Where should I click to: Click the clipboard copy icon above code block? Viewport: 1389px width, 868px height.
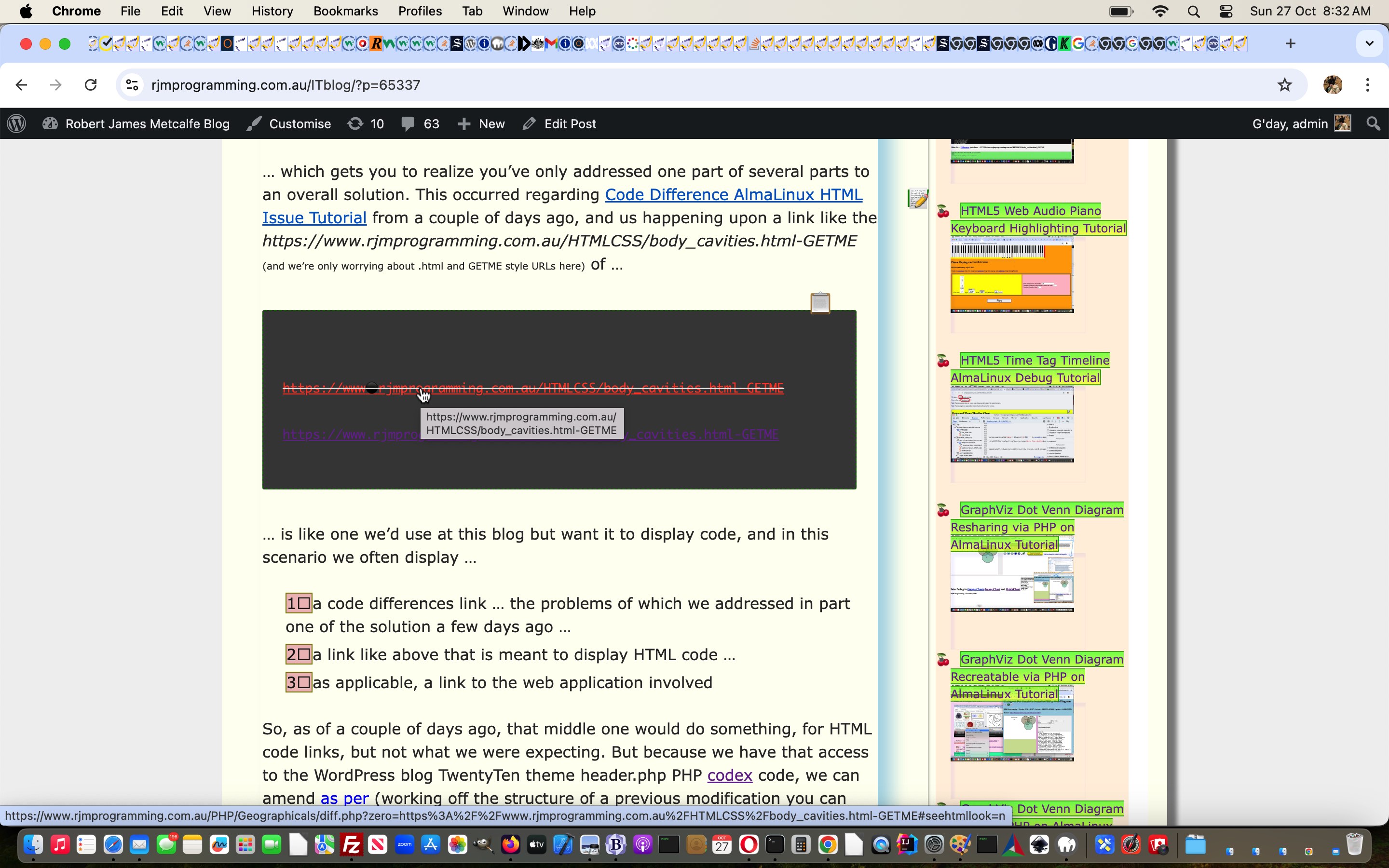[x=820, y=302]
